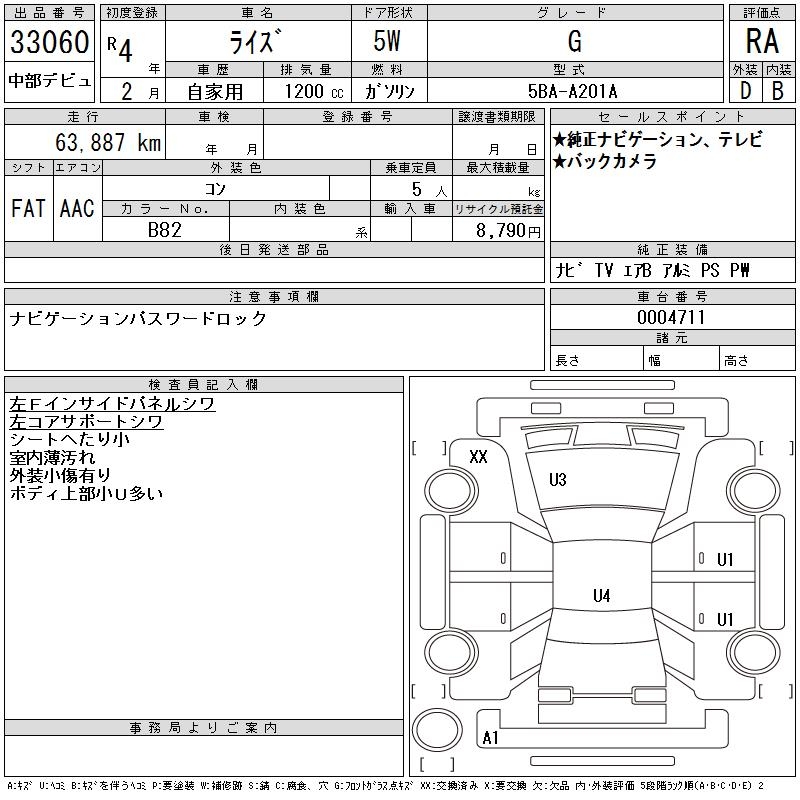Select the upper U1 door mark in diagram
This screenshot has width=800, height=800.
click(x=725, y=560)
